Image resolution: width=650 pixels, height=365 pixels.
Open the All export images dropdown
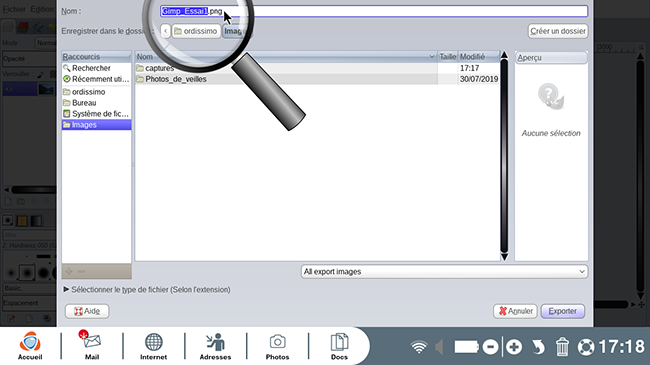tap(444, 272)
